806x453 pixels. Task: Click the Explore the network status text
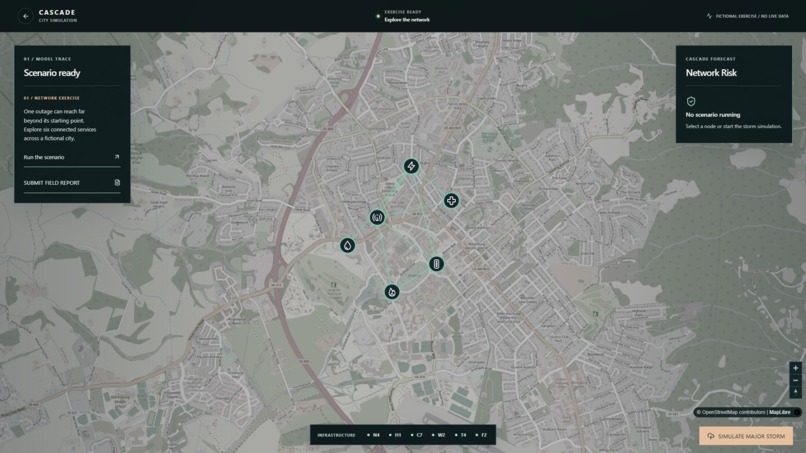click(x=407, y=20)
